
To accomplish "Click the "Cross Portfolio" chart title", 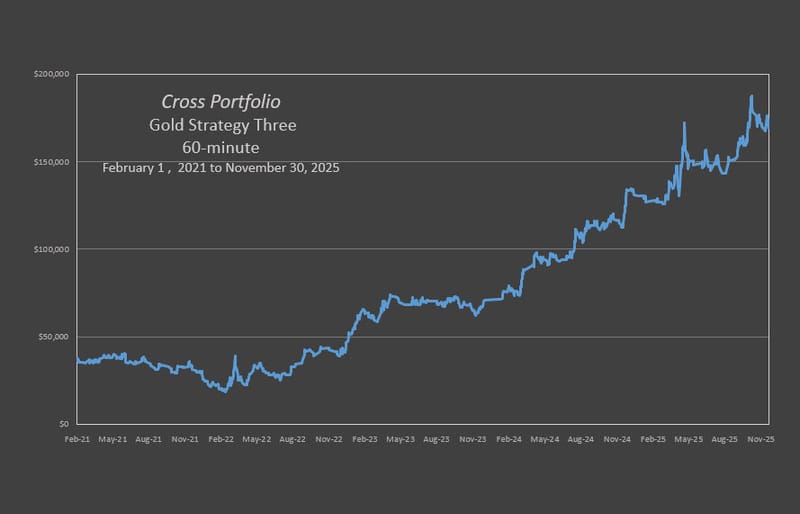I will click(x=221, y=102).
